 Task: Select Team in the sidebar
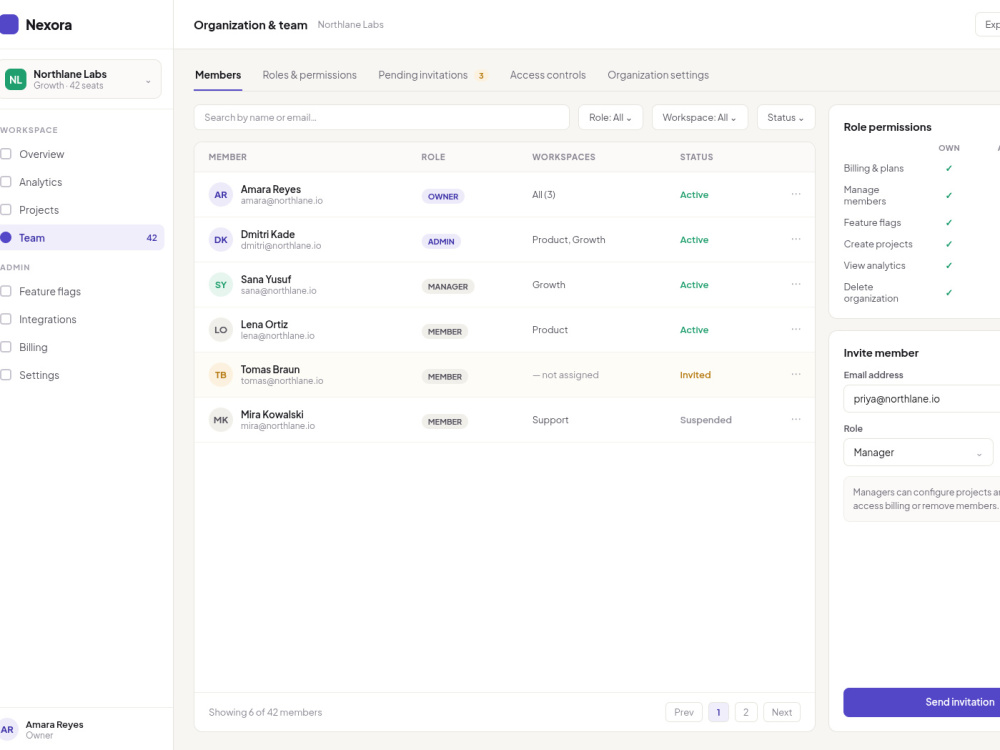point(82,238)
